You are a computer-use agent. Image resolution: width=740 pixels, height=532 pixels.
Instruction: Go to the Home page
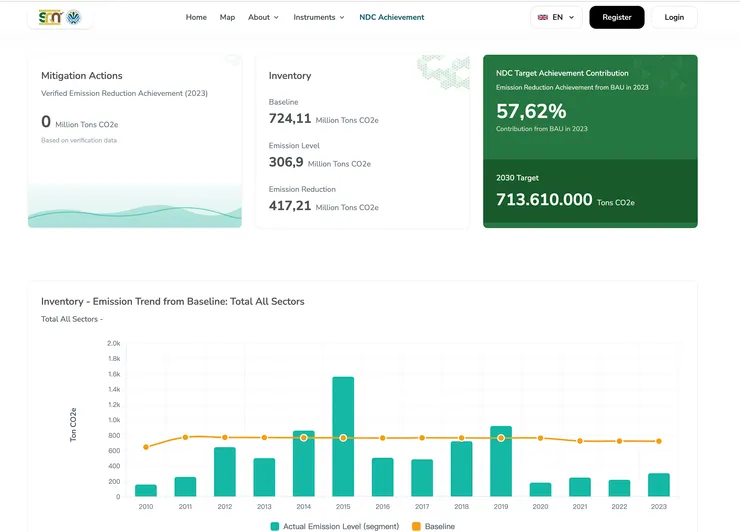[196, 17]
